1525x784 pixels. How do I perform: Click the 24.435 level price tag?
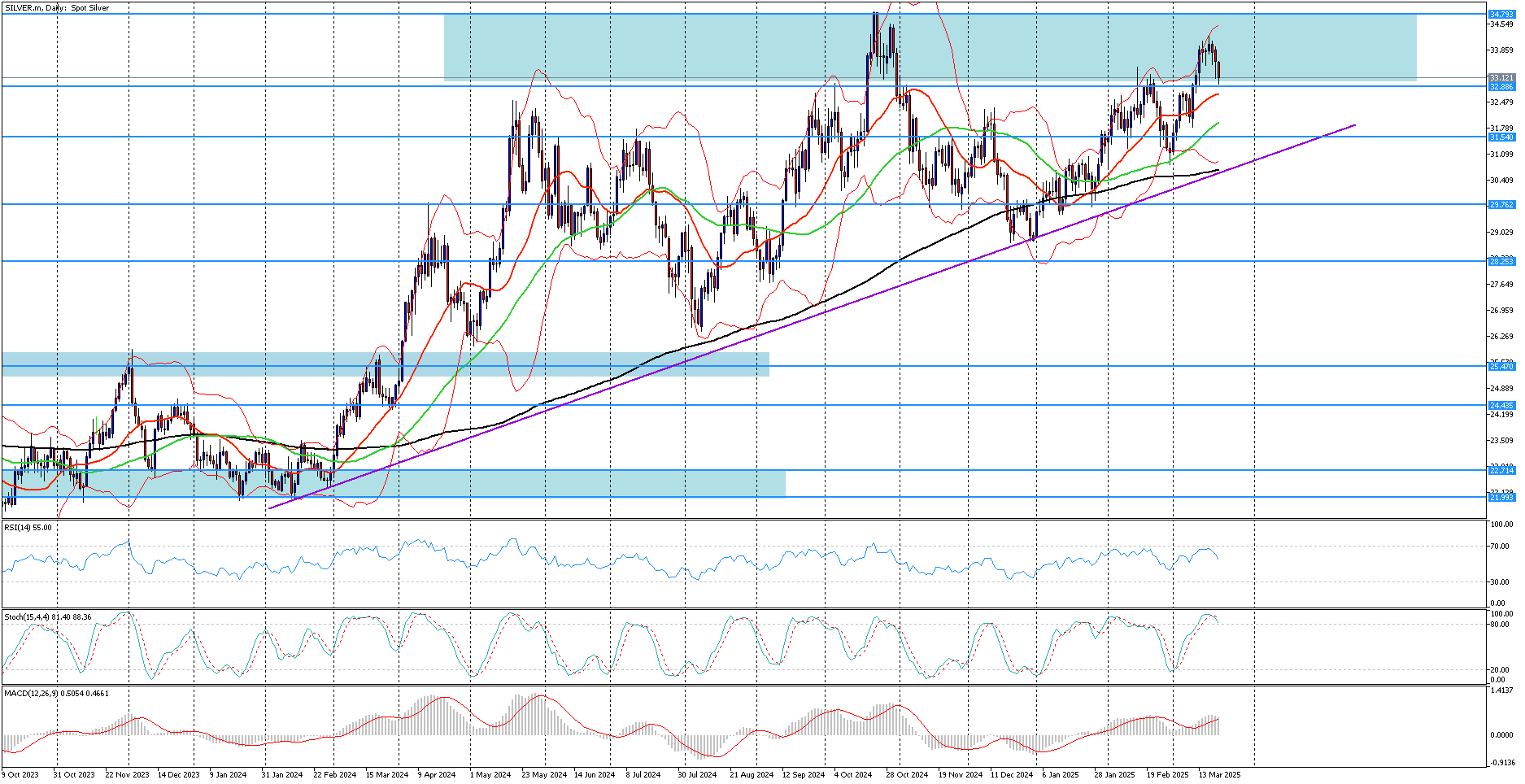pos(1501,405)
